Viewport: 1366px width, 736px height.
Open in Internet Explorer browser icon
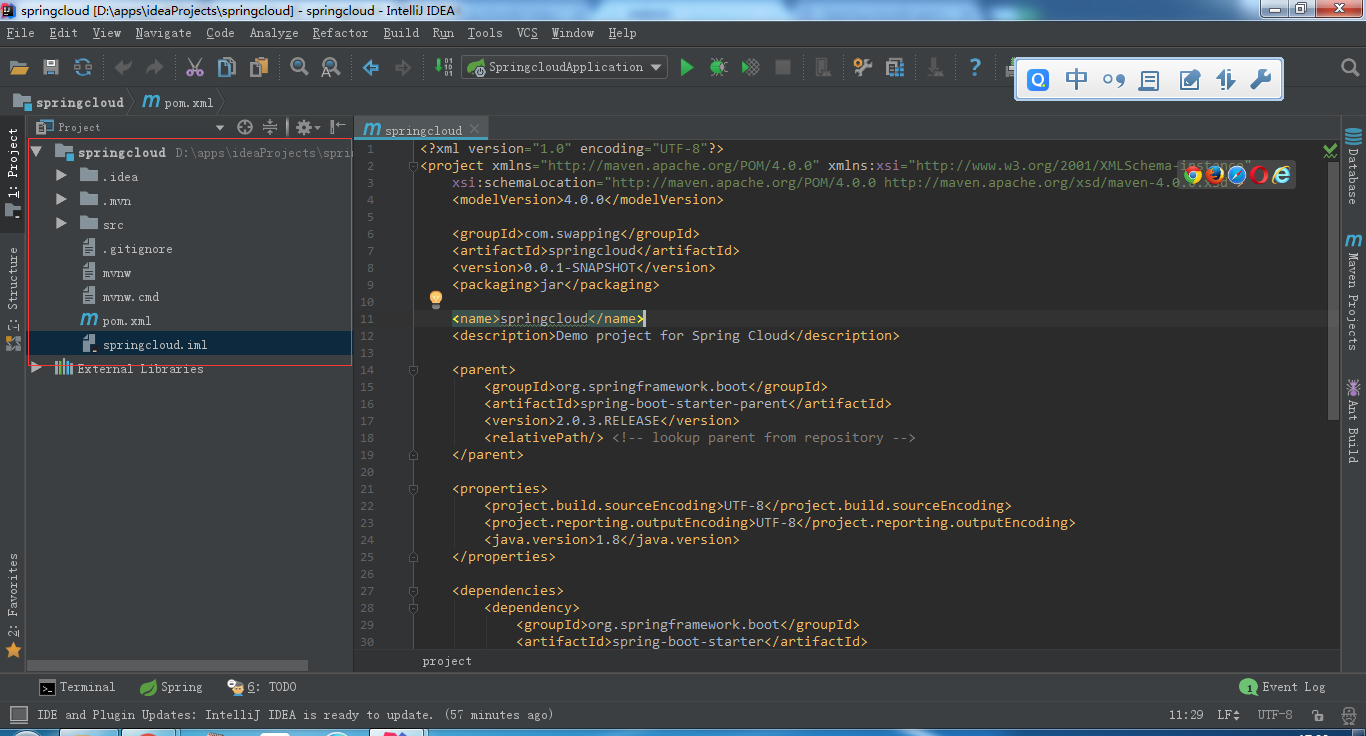point(1281,175)
